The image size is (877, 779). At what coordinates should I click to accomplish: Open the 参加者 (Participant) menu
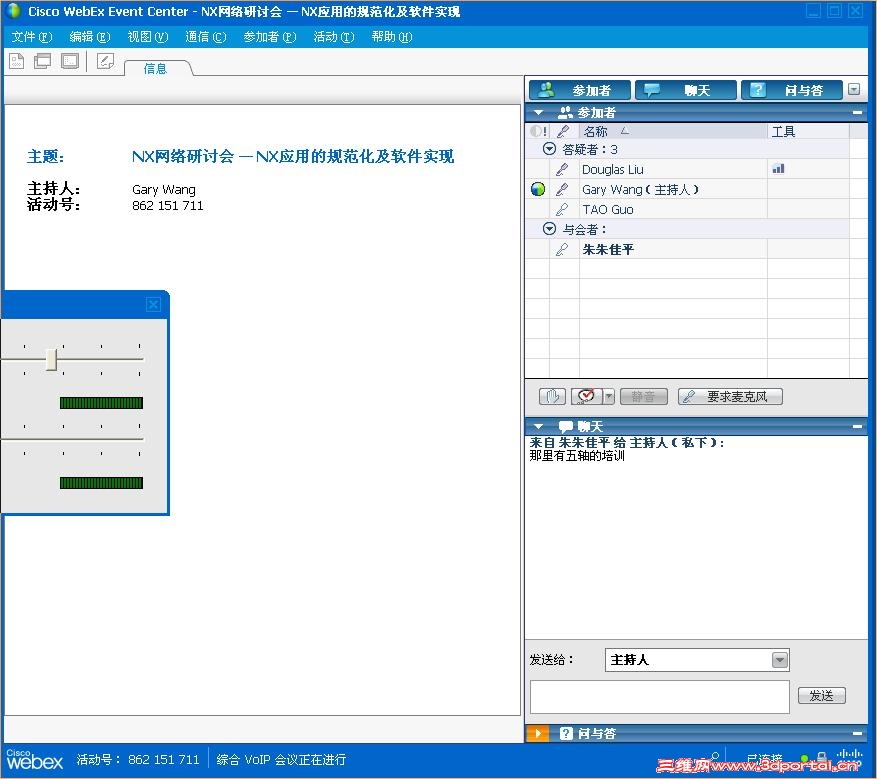click(x=270, y=37)
